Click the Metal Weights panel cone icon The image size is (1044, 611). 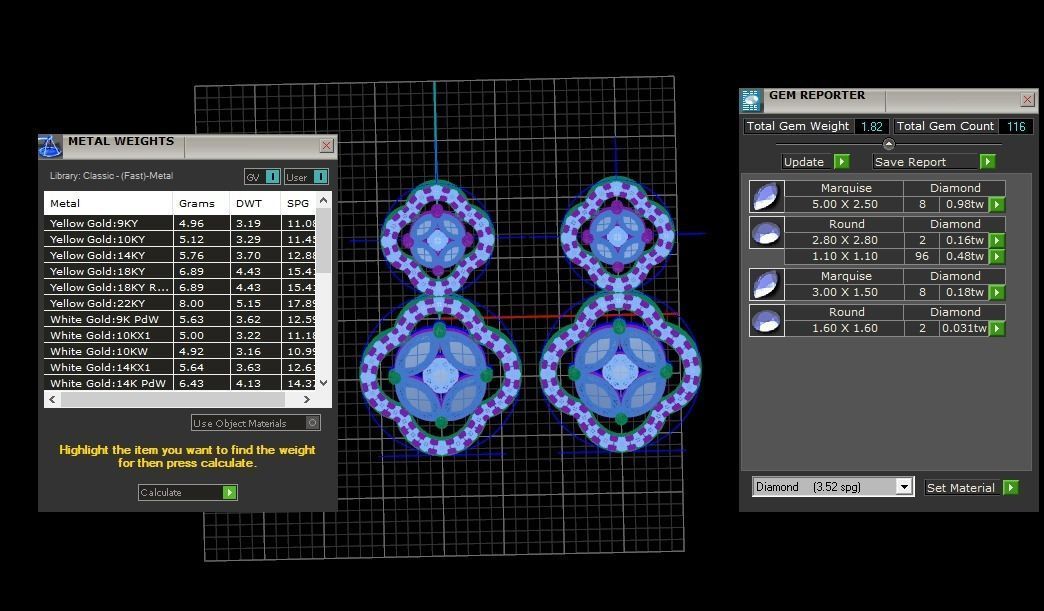point(50,146)
